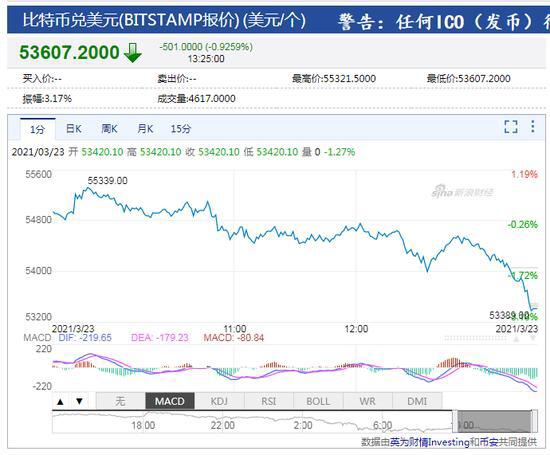The image size is (550, 455).
Task: Click the indicator up arrow button
Action: click(60, 401)
